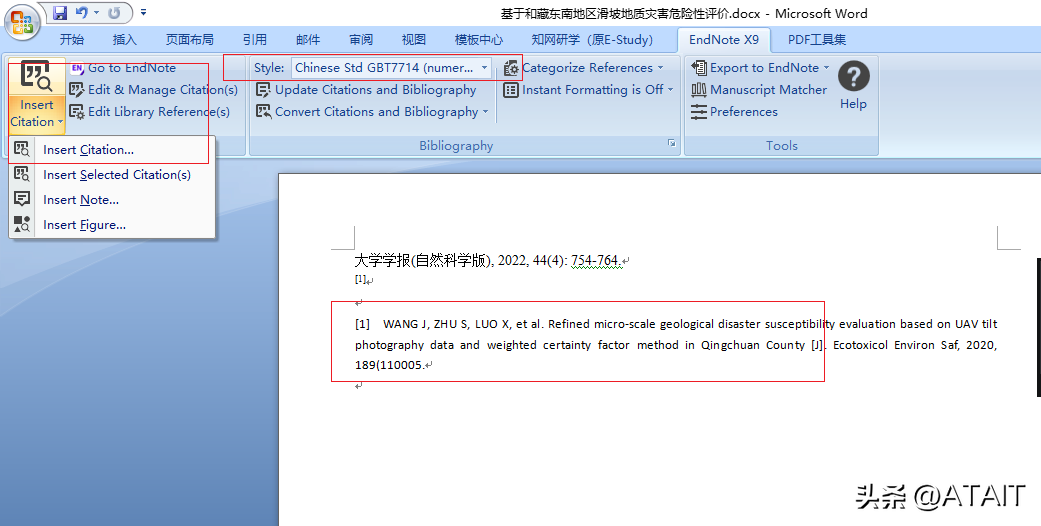
Task: Open the PDF工具集 tab
Action: click(x=817, y=40)
